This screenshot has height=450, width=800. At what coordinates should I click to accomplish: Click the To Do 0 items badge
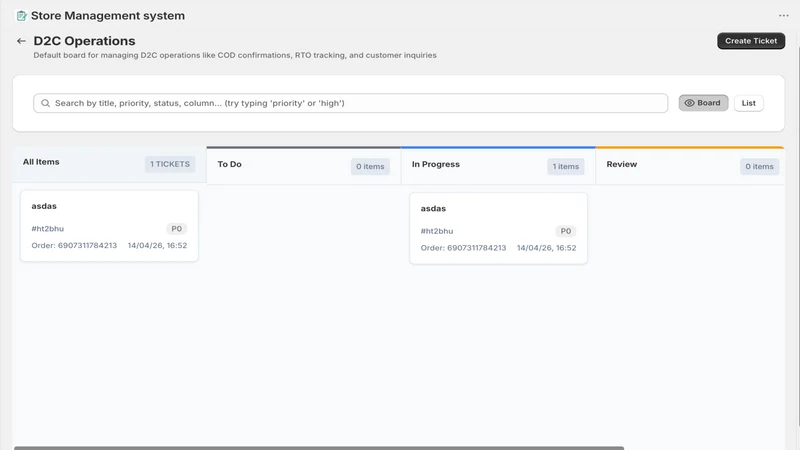coord(370,166)
